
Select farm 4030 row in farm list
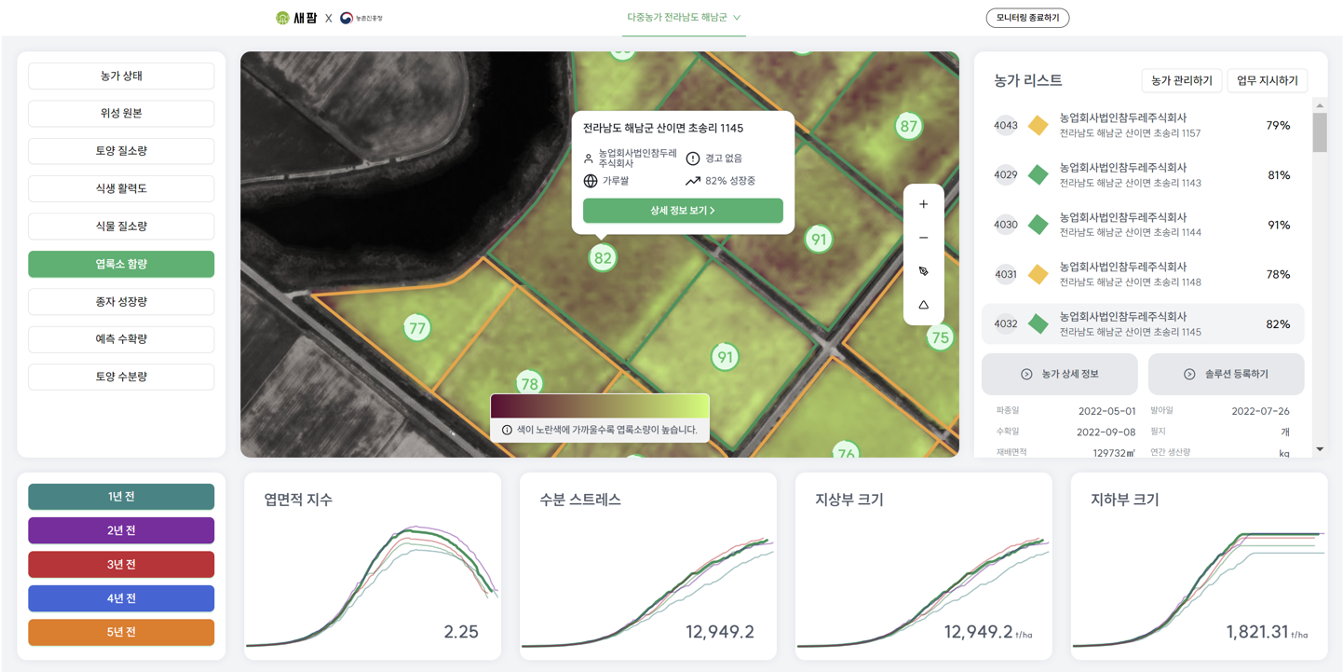click(1143, 225)
